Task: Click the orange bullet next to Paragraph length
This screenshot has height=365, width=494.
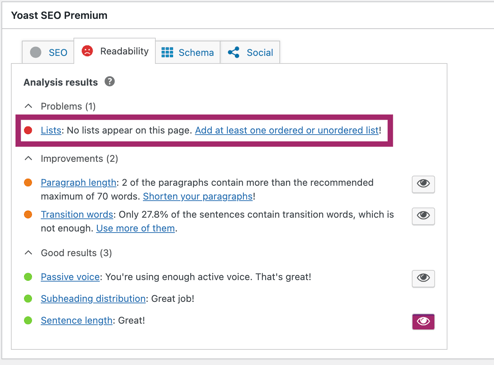Action: 28,183
